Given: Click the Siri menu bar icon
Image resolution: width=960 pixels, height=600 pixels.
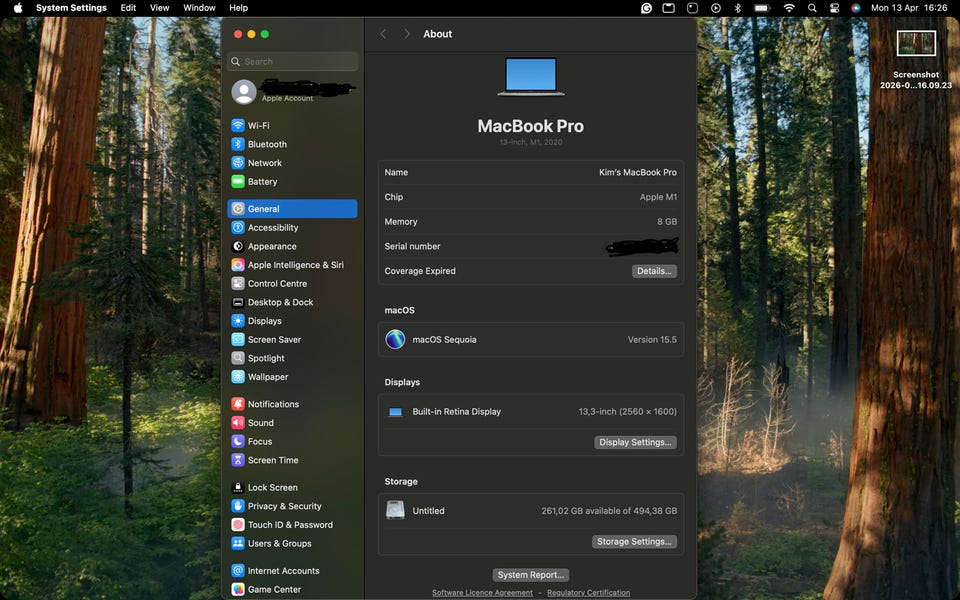Looking at the screenshot, I should click(856, 8).
